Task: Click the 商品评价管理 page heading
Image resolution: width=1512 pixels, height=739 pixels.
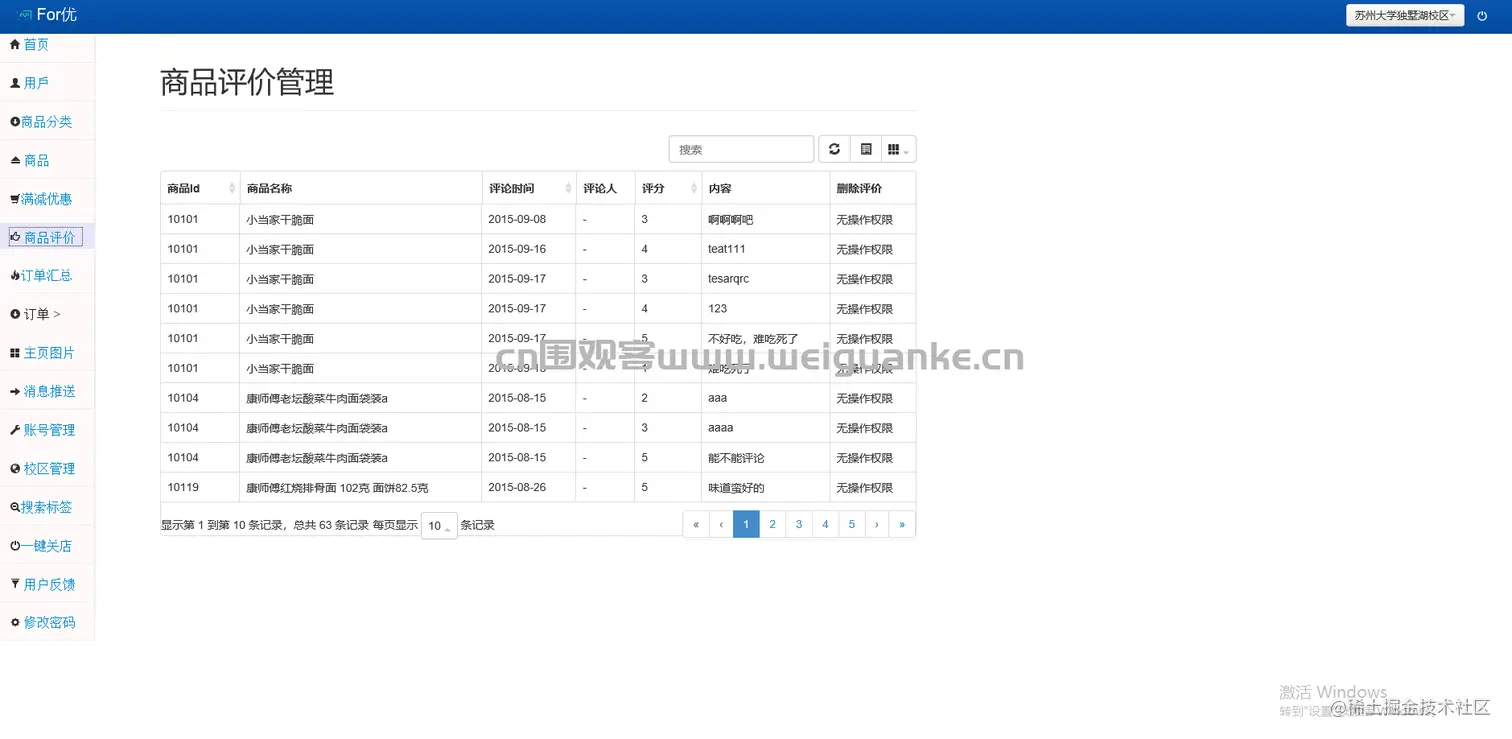Action: tap(247, 82)
